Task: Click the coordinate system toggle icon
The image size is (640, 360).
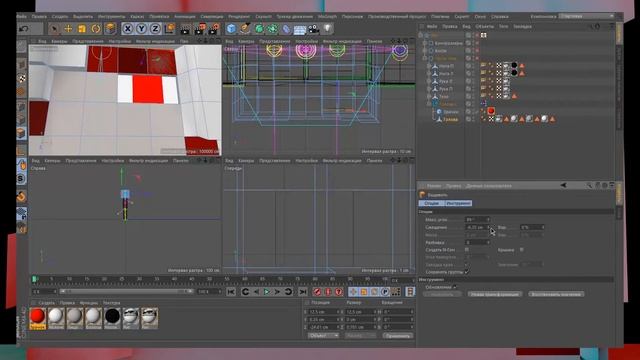Action: [169, 29]
